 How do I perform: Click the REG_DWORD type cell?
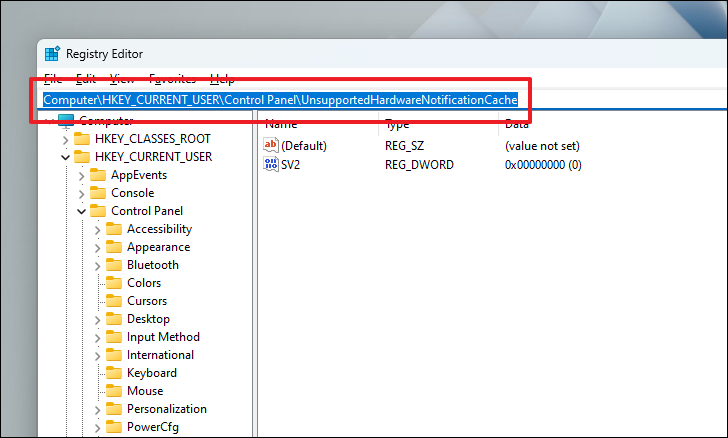tap(419, 165)
